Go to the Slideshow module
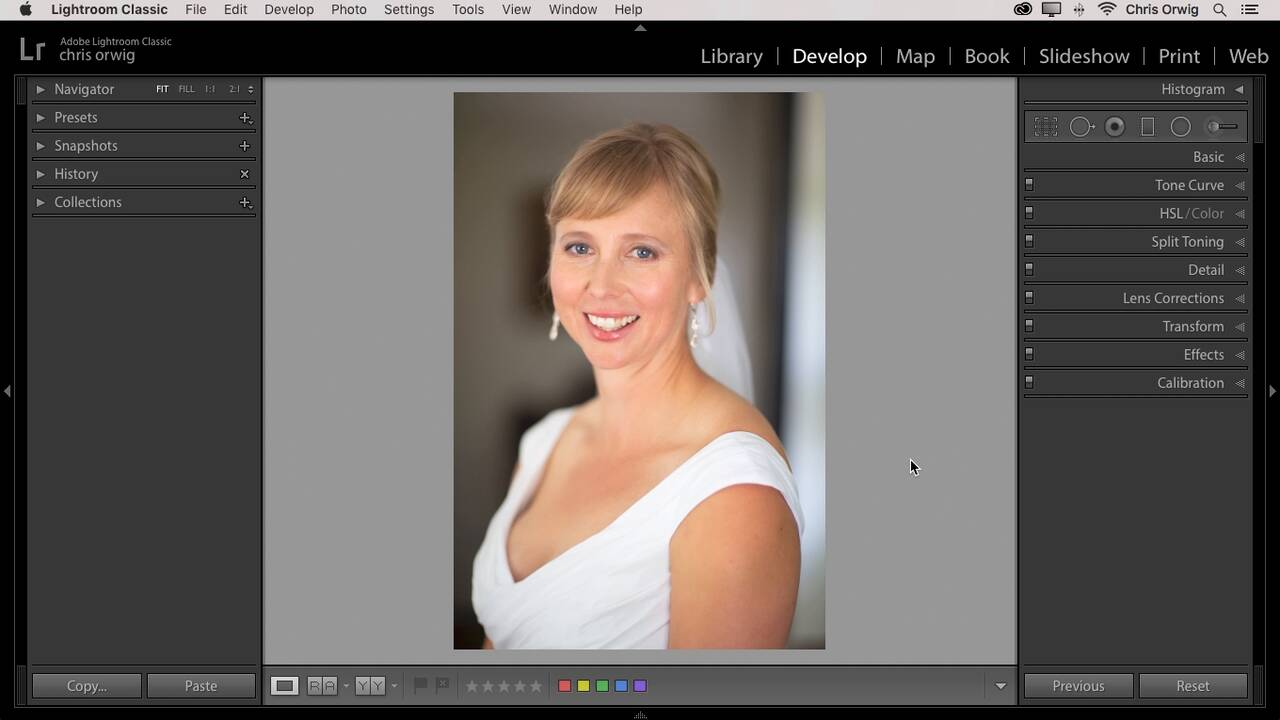The height and width of the screenshot is (720, 1280). (1084, 56)
